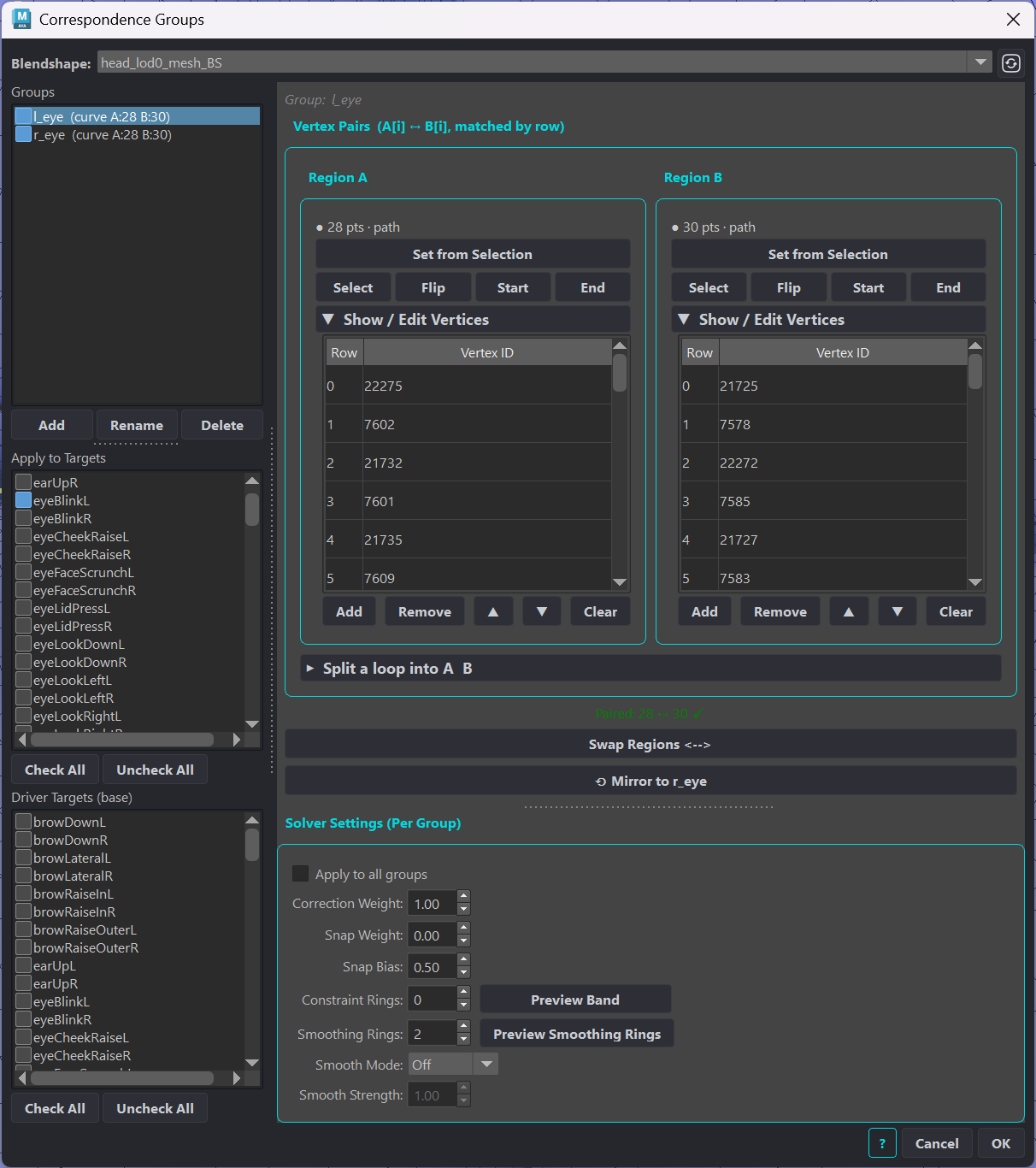
Task: Move Region A vertex down with triangle button
Action: [542, 612]
